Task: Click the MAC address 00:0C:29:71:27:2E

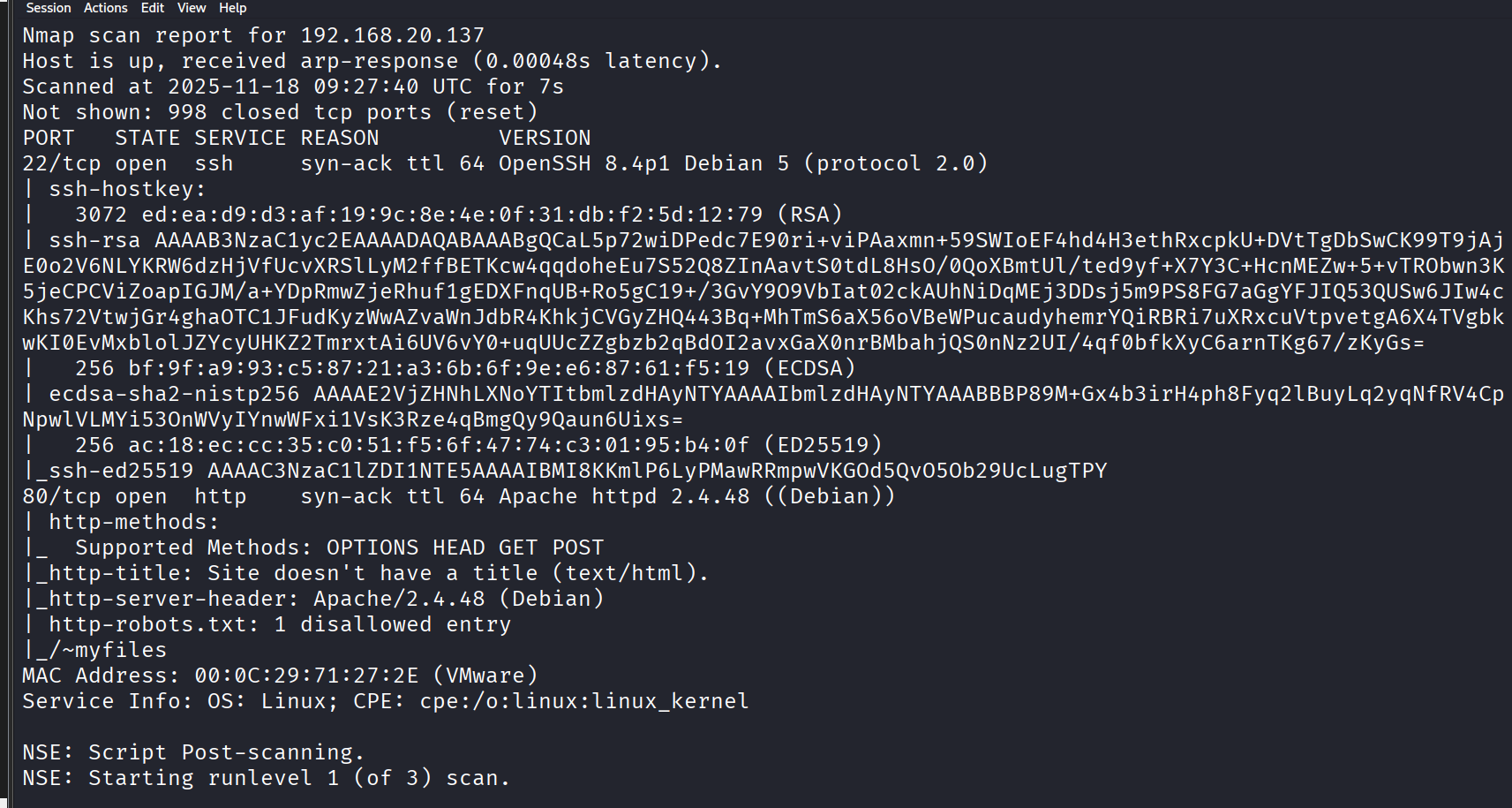Action: pyautogui.click(x=306, y=676)
